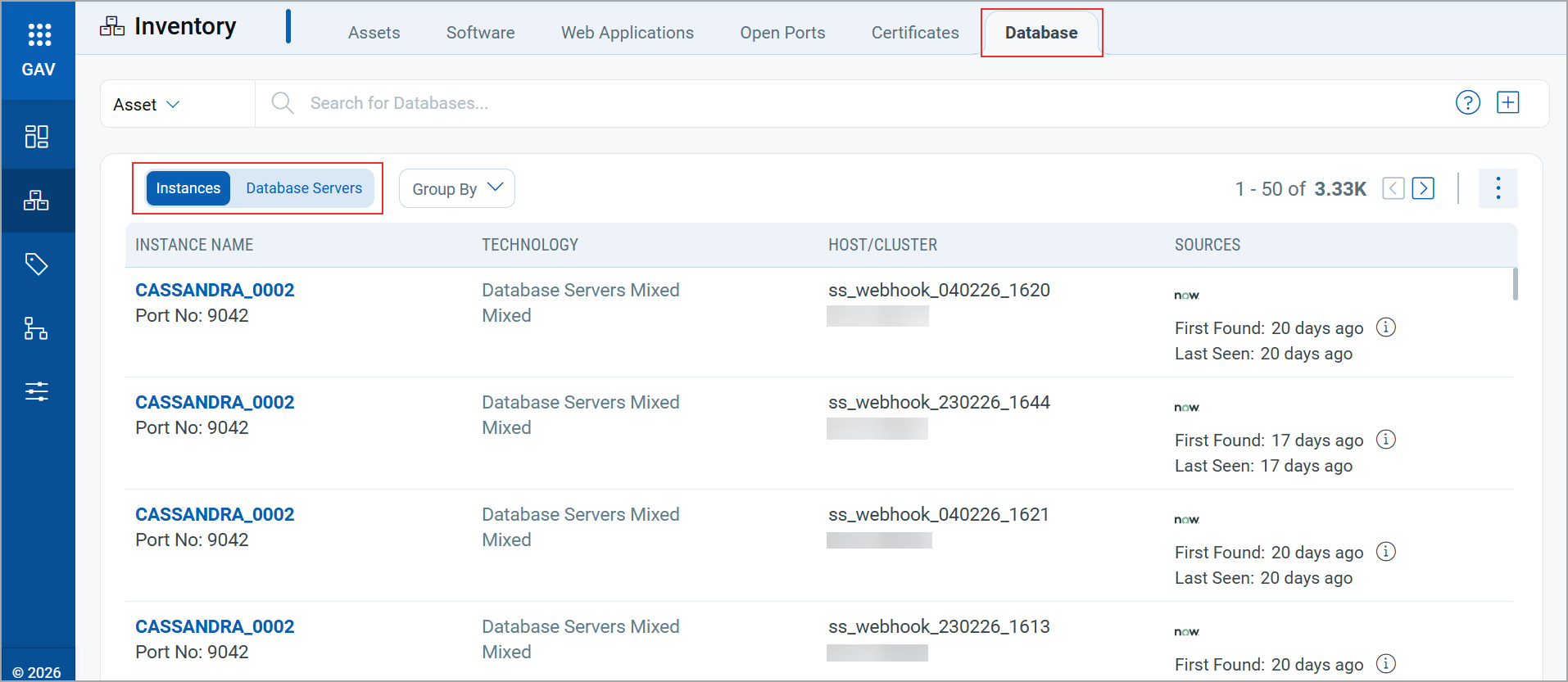The width and height of the screenshot is (1568, 682).
Task: Click the Tags icon in the sidebar
Action: click(37, 264)
